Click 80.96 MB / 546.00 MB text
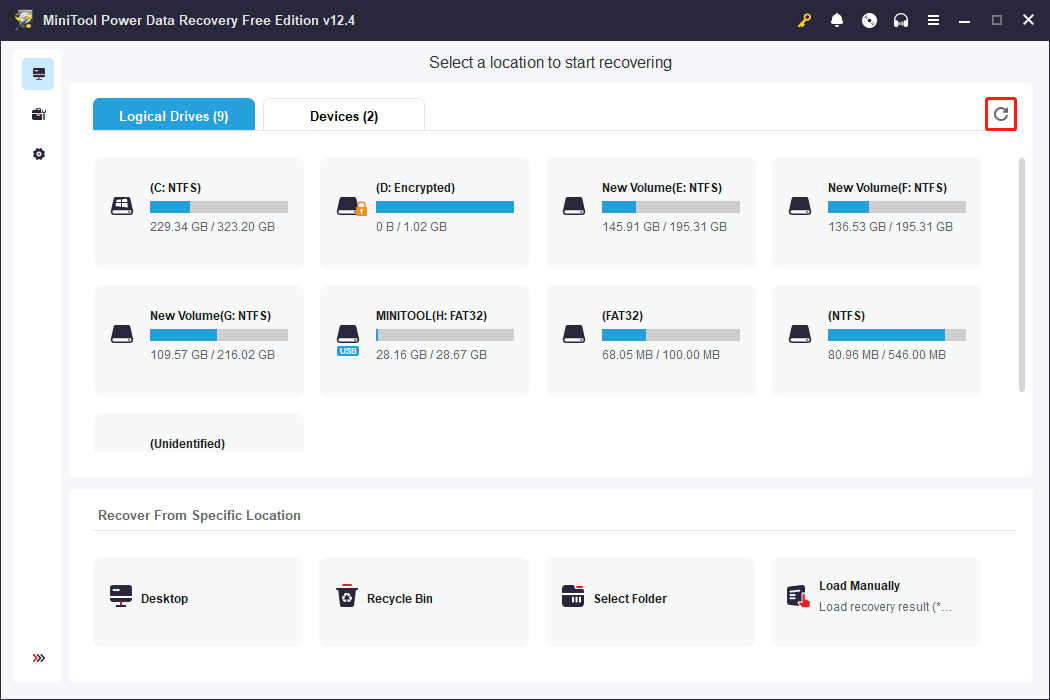Screen dimensions: 1050x700 coord(887,354)
